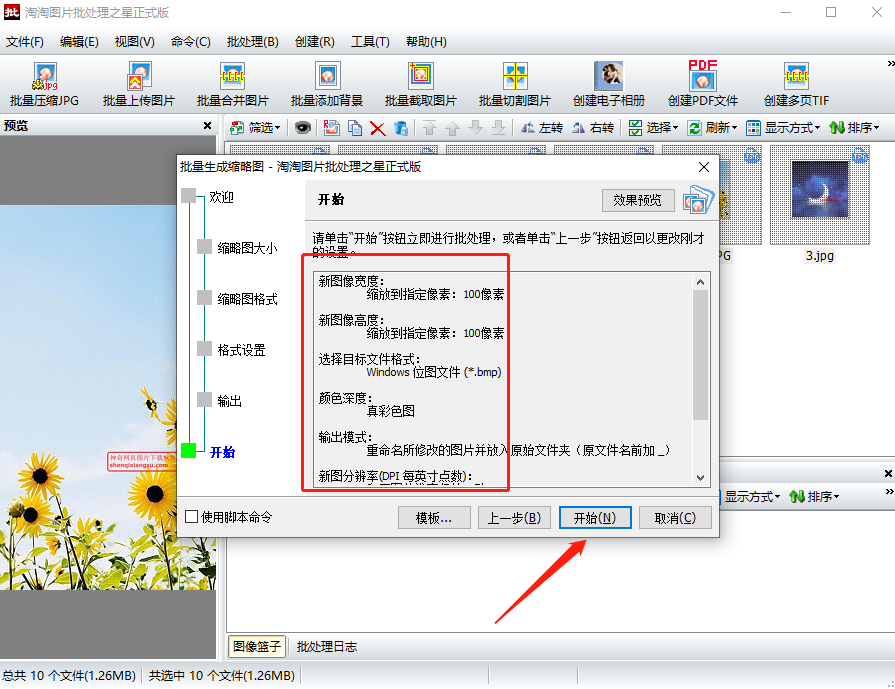Click the red X delete icon
Viewport: 895px width, 689px height.
point(378,128)
